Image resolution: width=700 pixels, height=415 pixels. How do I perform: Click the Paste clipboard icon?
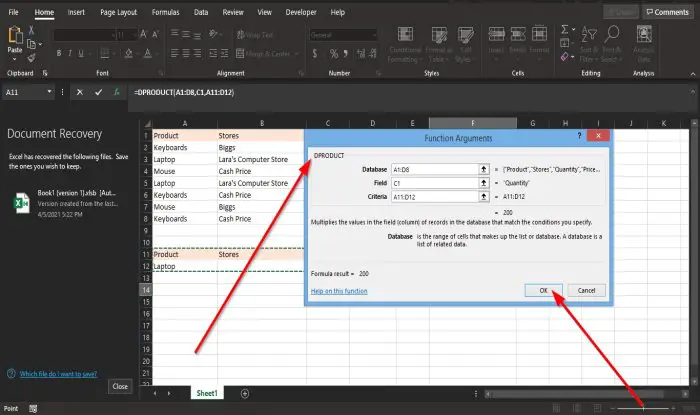click(x=15, y=35)
